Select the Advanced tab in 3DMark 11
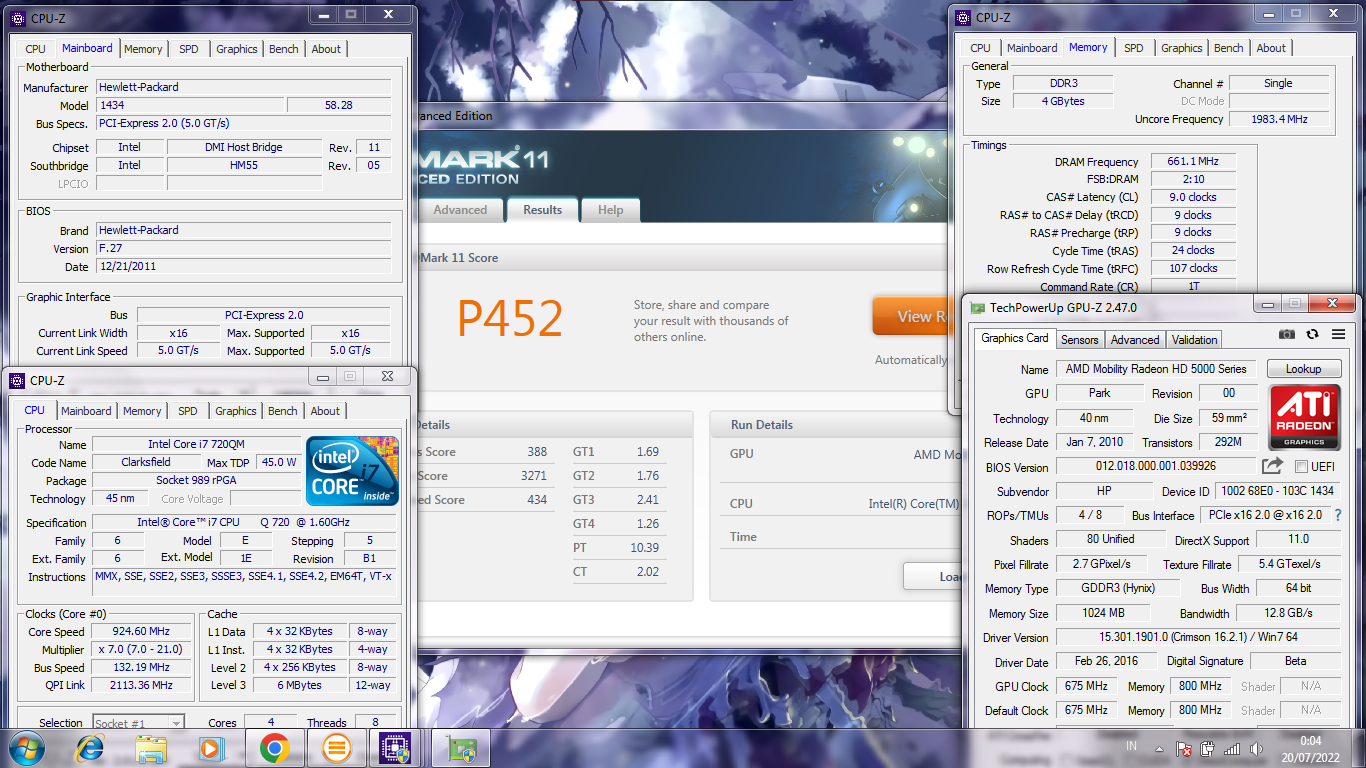Viewport: 1366px width, 768px height. click(460, 210)
